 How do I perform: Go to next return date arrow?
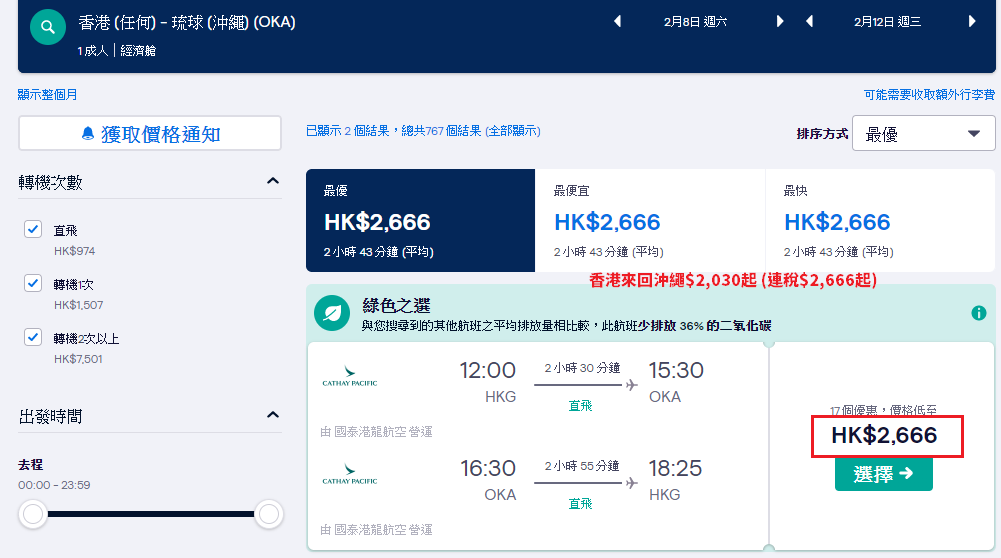coord(972,21)
